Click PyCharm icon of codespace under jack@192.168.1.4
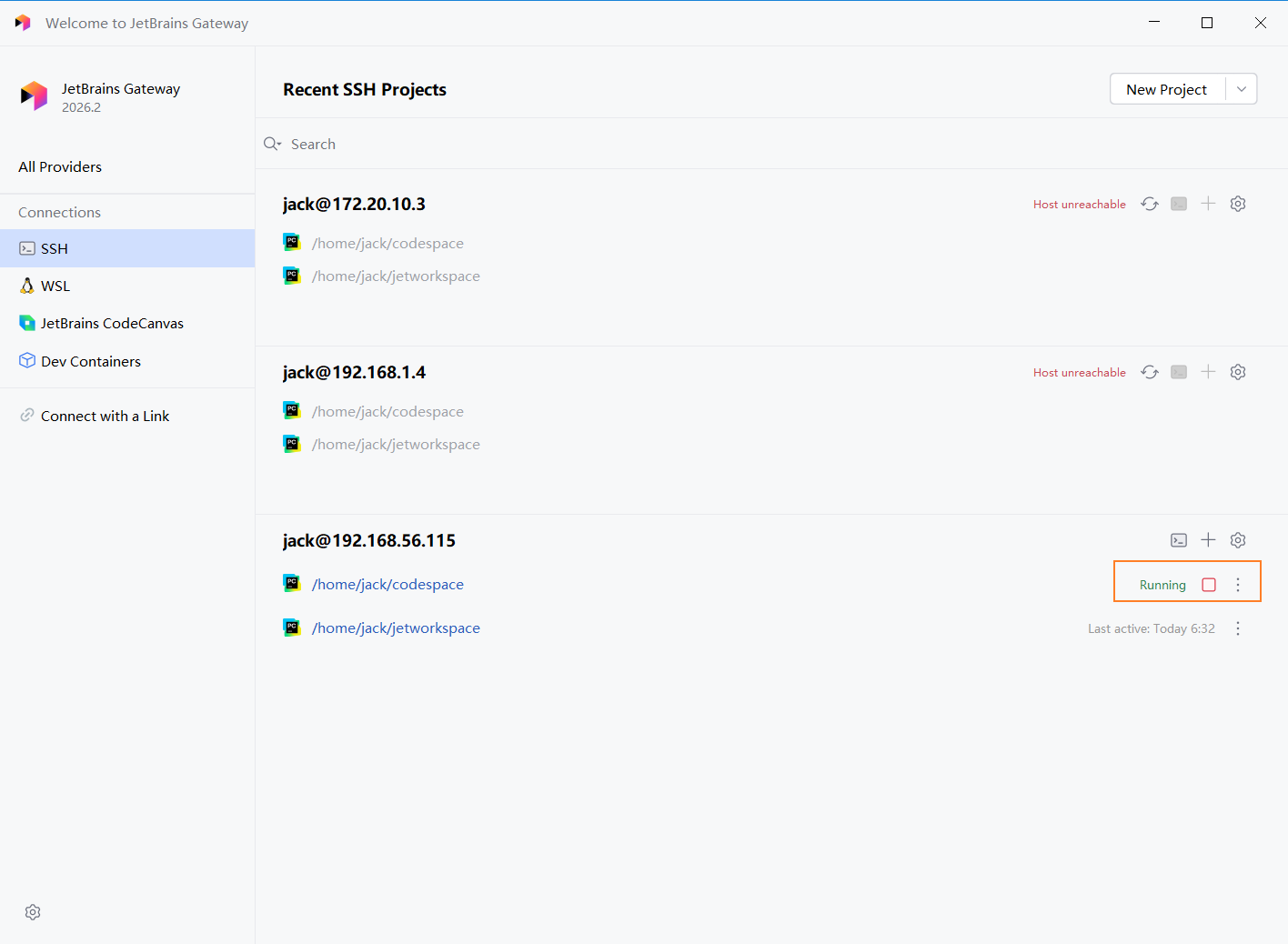The width and height of the screenshot is (1288, 944). 292,410
